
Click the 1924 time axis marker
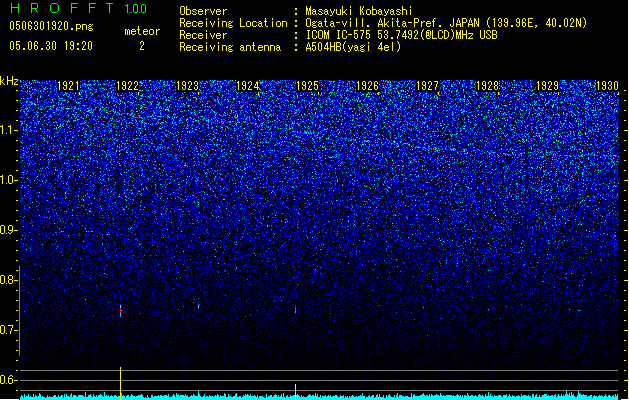pos(248,86)
